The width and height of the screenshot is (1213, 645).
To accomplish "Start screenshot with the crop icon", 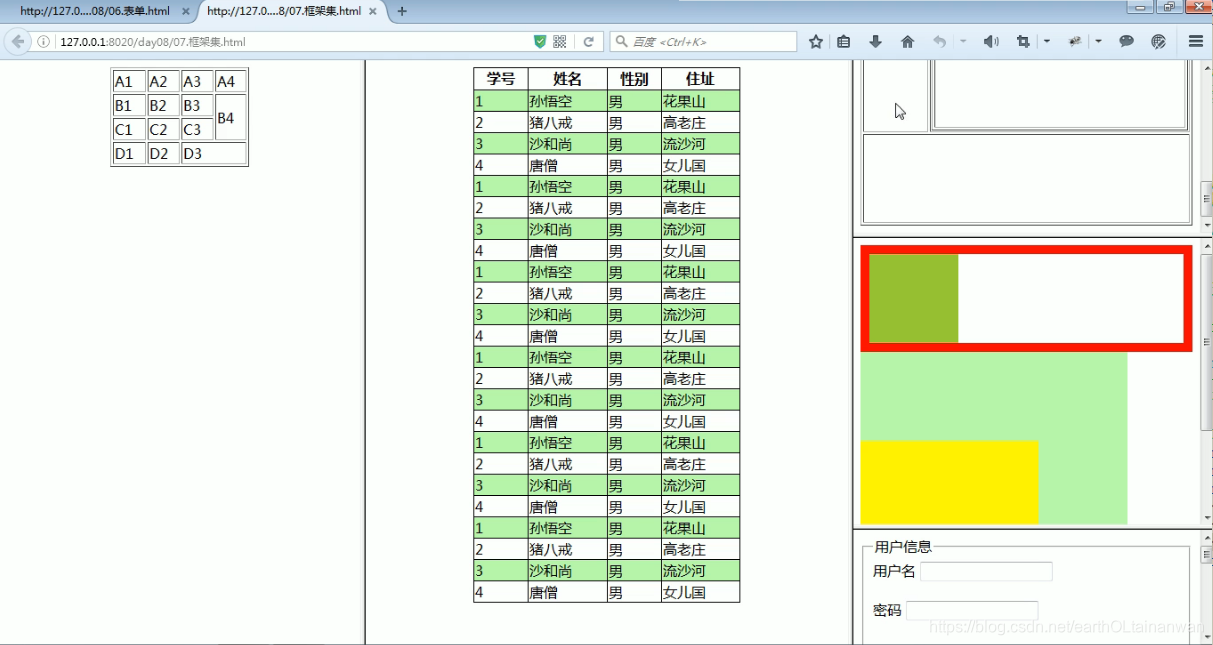I will point(1023,41).
